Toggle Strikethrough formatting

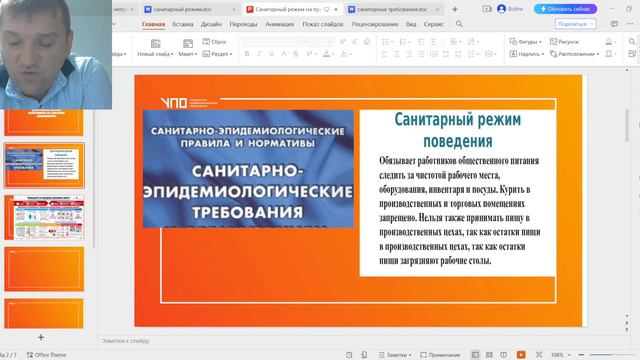(296, 54)
